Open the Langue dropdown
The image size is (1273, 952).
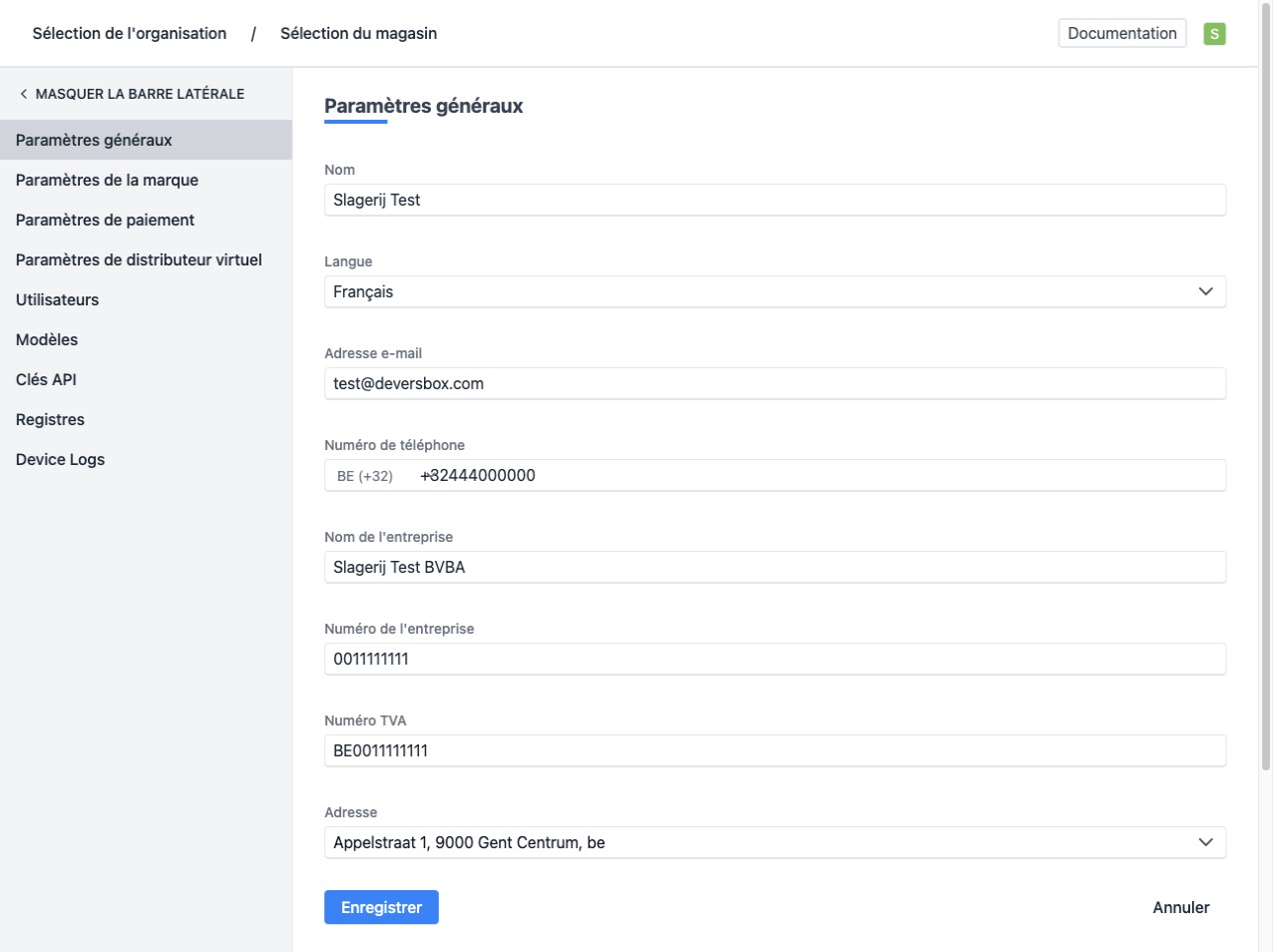774,291
